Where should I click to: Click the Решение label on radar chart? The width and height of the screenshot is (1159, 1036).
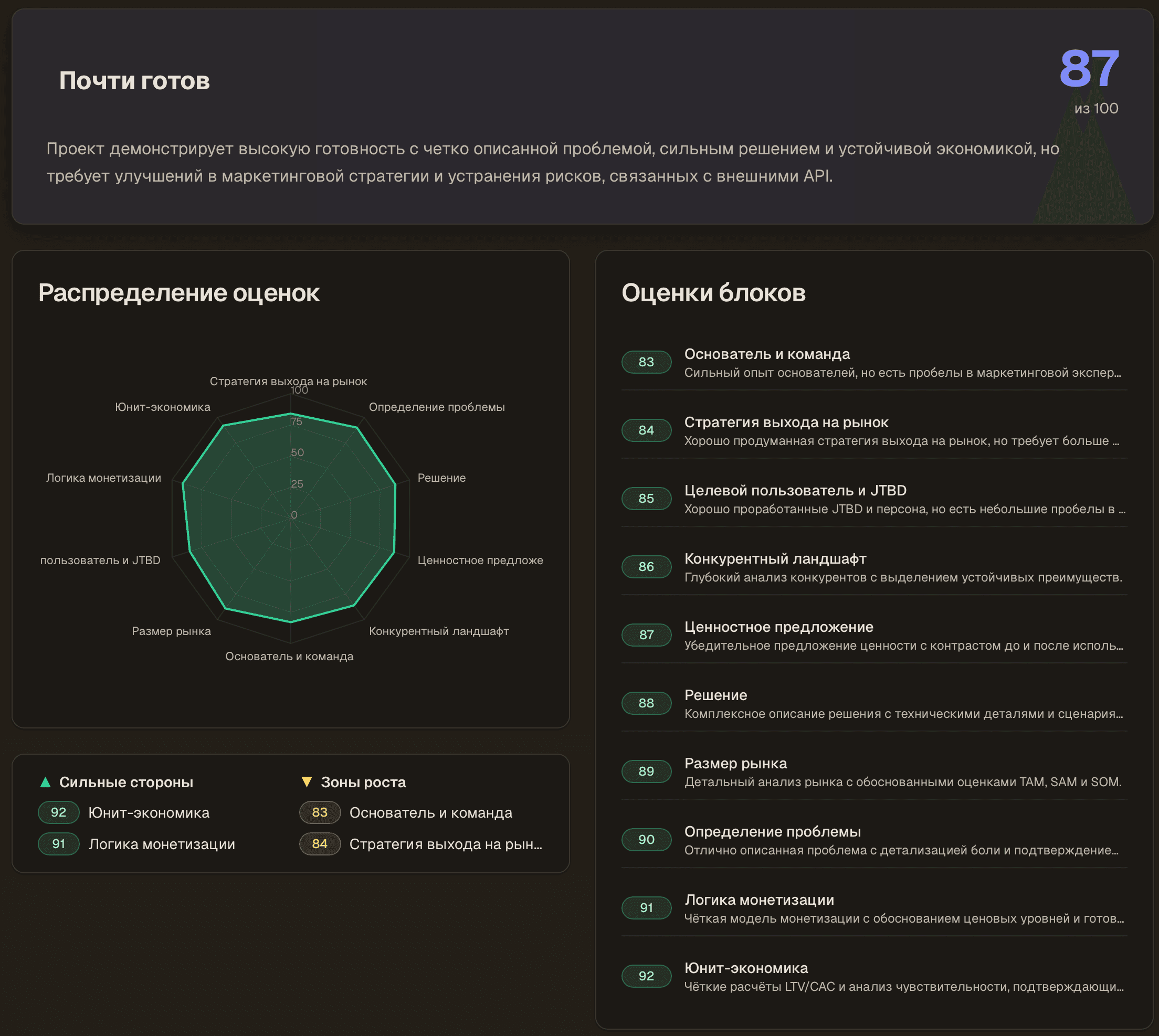[441, 478]
